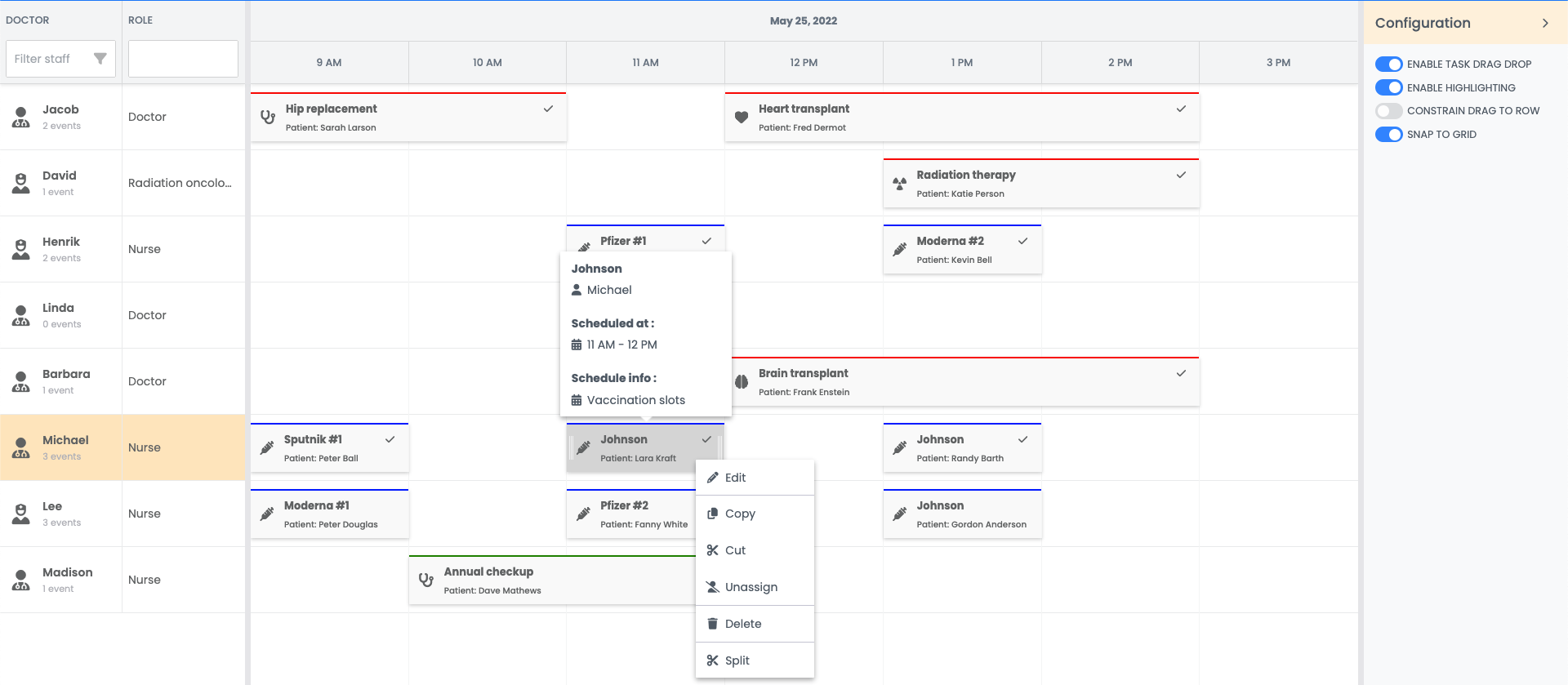Toggle Enable Highlighting switch
1568x685 pixels.
[x=1388, y=87]
